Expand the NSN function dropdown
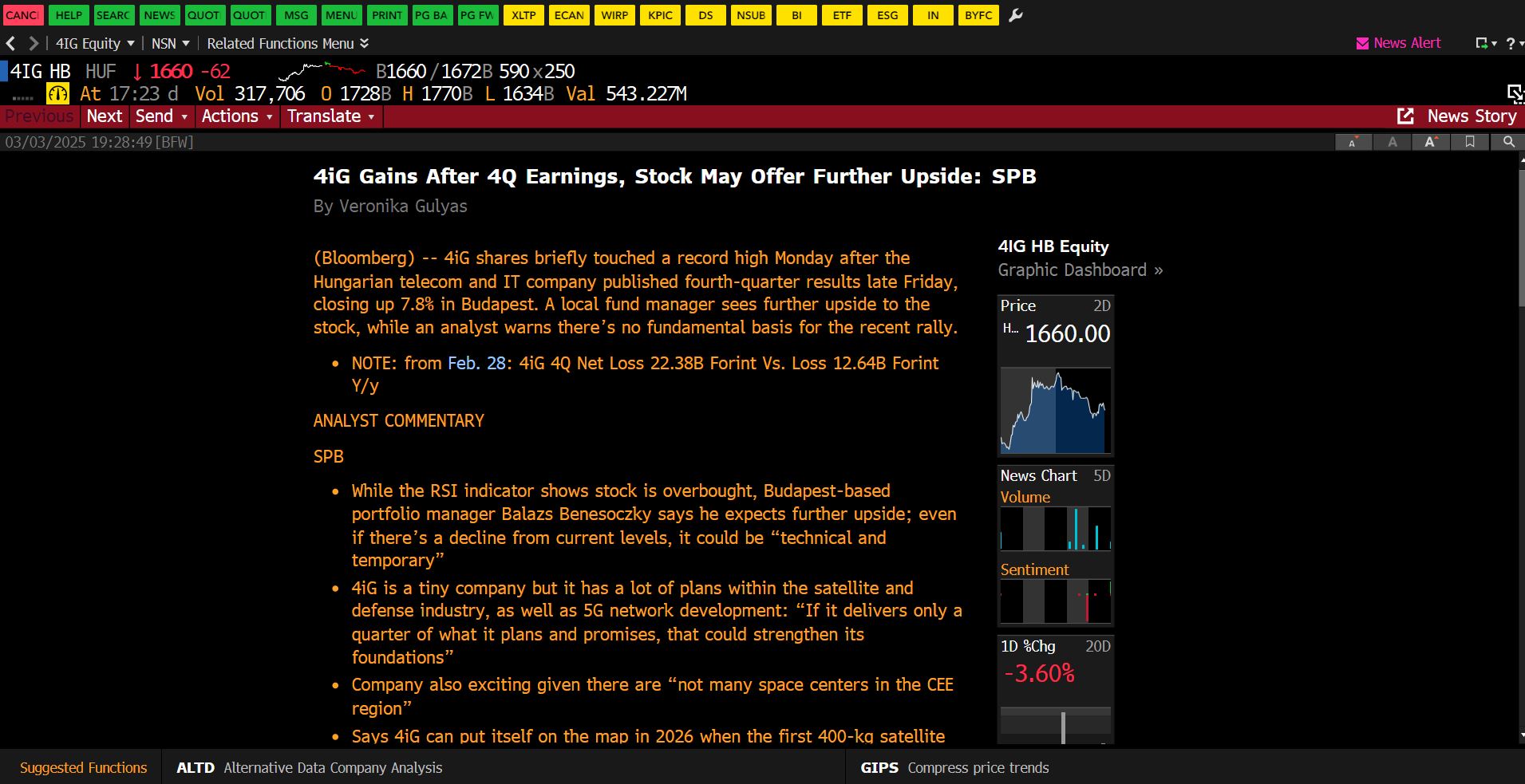Screen dimensions: 1525x784 tap(171, 43)
